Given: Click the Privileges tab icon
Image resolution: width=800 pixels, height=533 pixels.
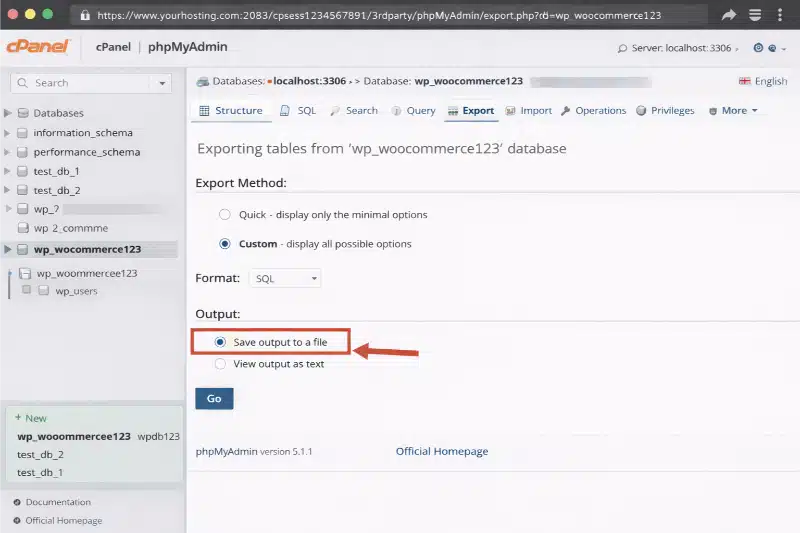Looking at the screenshot, I should tap(641, 111).
